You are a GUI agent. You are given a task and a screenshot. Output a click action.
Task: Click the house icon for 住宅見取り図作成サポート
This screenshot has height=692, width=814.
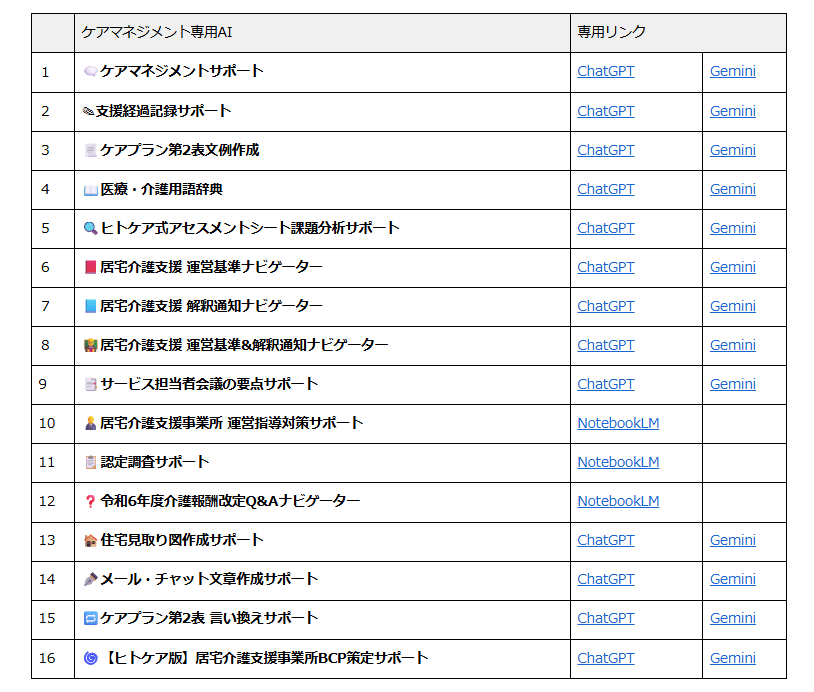(90, 540)
